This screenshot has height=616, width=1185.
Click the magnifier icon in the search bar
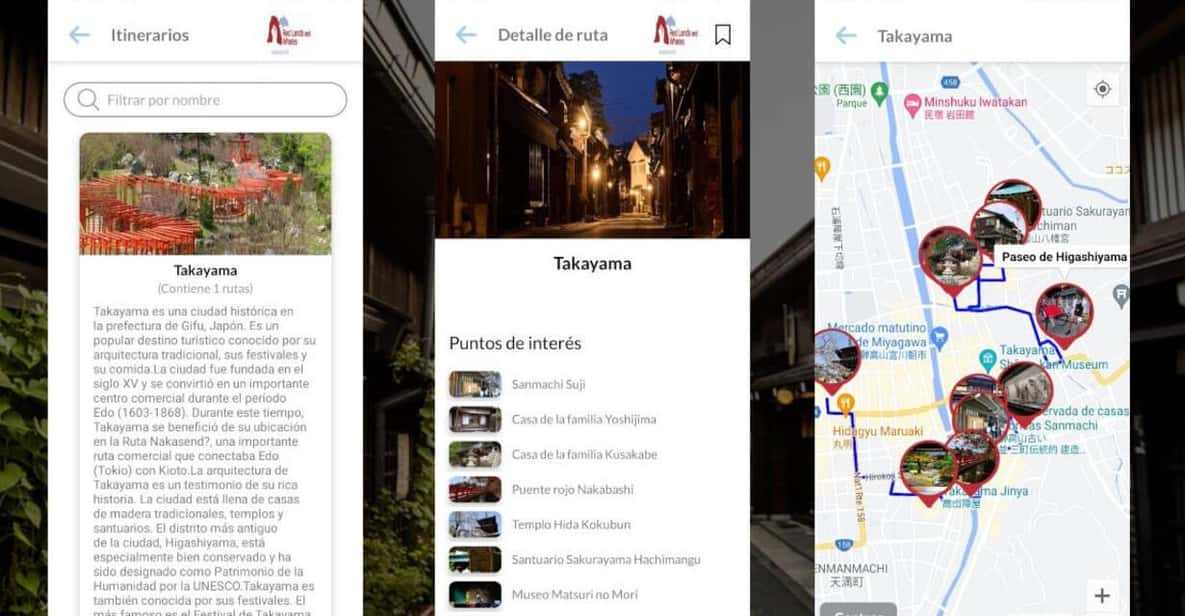coord(91,100)
